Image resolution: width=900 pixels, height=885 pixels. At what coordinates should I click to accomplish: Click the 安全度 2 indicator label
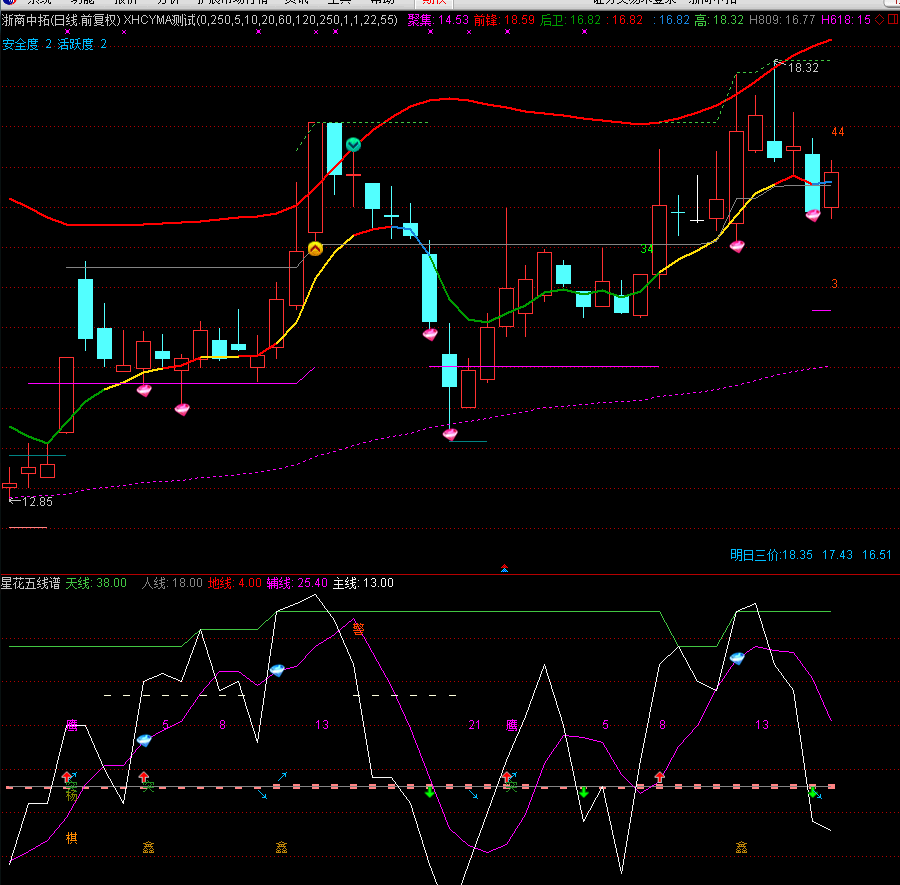[27, 44]
